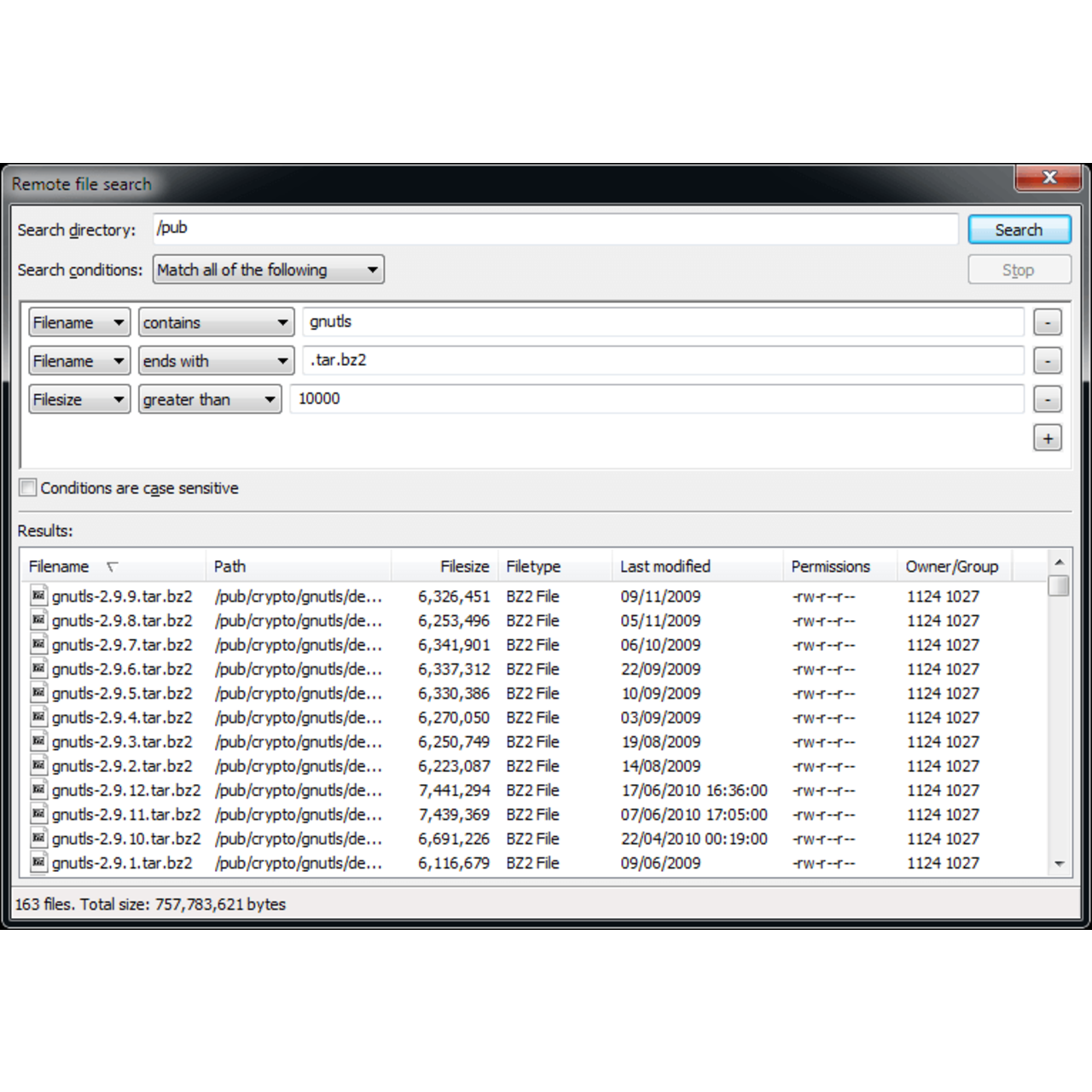Click the results list scrollbar down arrow
This screenshot has width=1092, height=1092.
click(x=1060, y=864)
